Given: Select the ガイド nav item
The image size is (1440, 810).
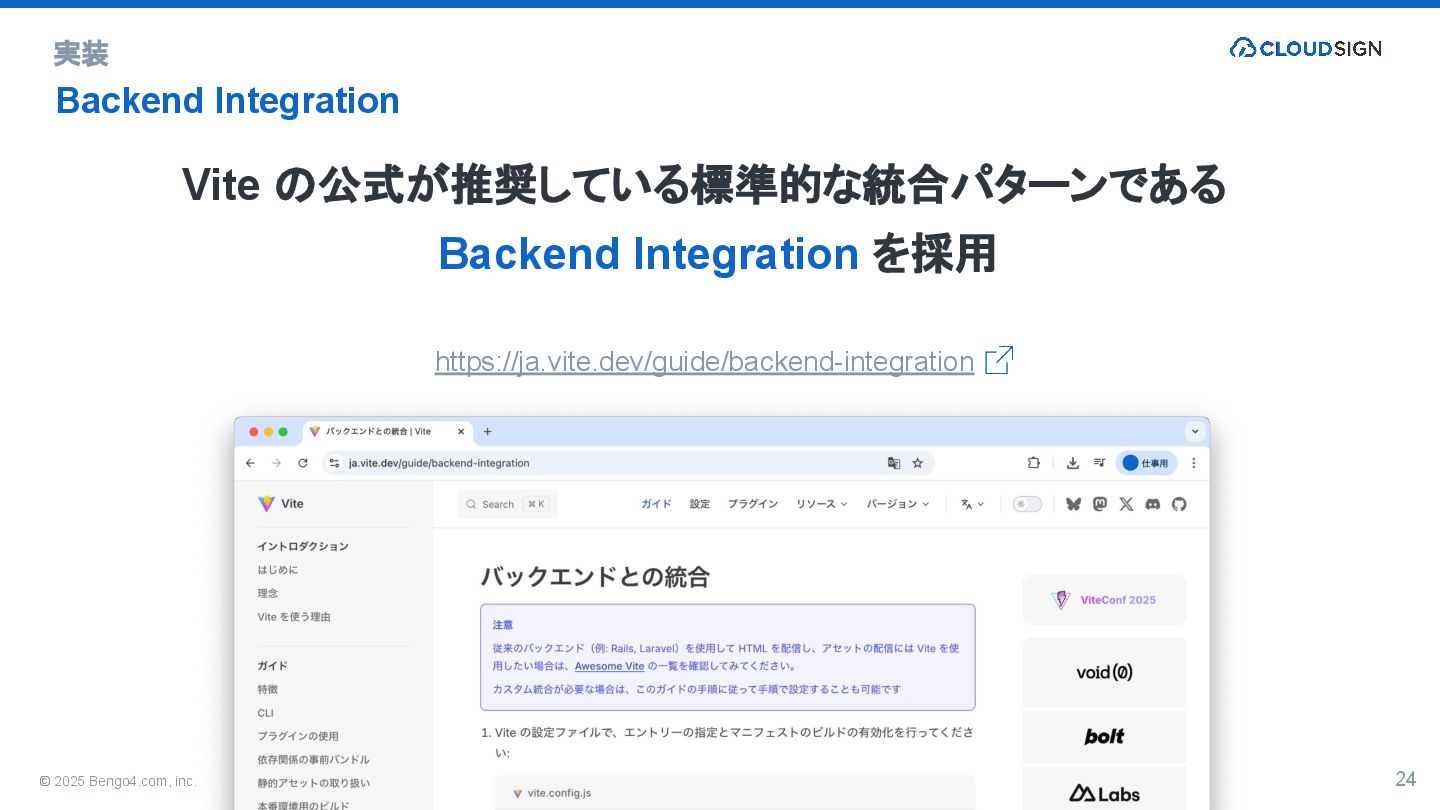Looking at the screenshot, I should [656, 504].
